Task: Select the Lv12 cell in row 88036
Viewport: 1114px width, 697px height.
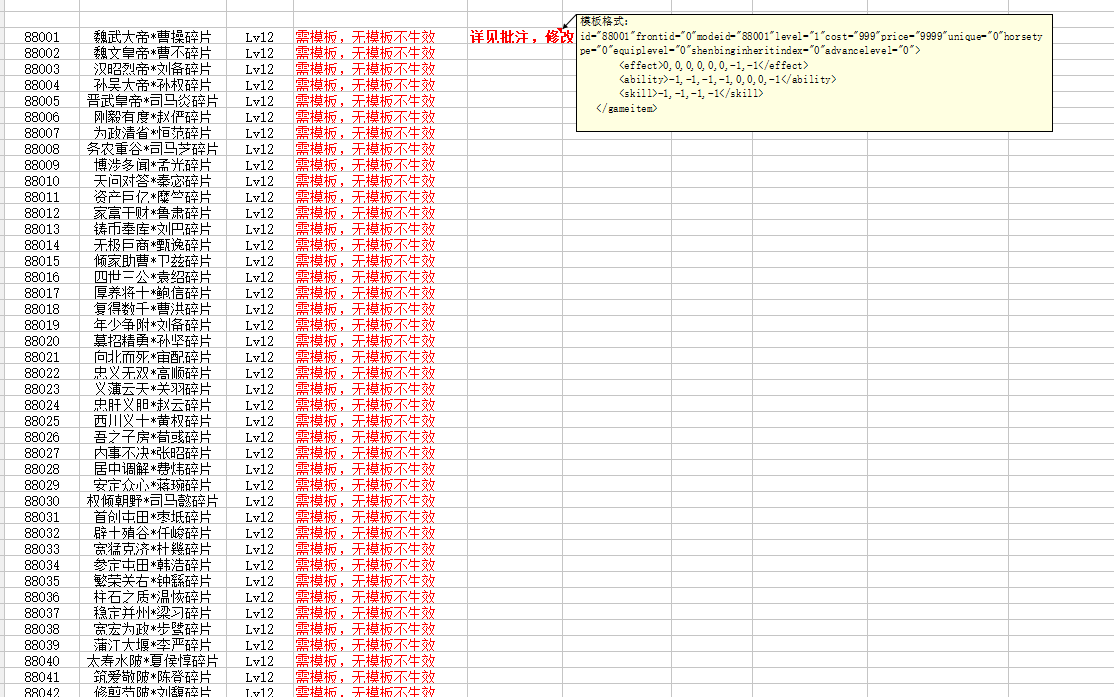Action: (x=259, y=598)
